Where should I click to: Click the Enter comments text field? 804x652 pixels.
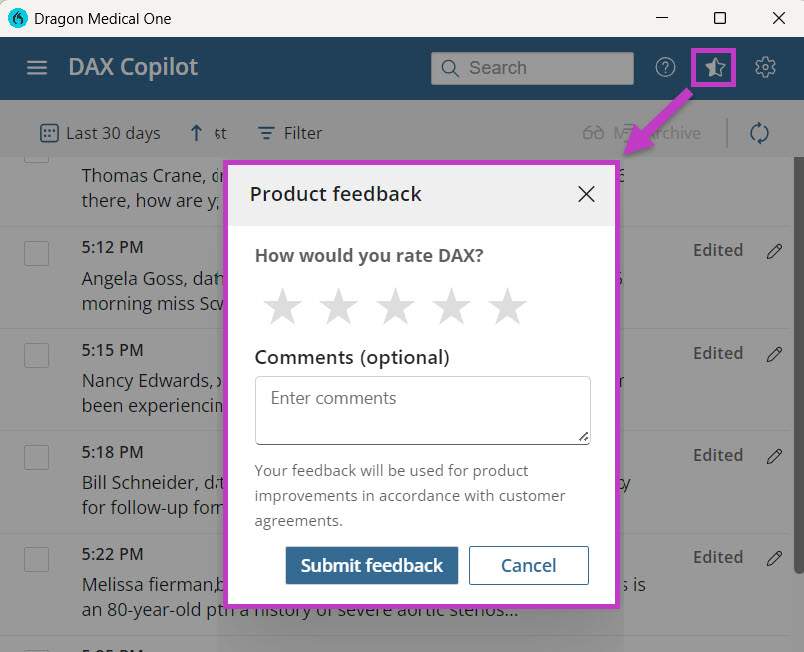[422, 409]
